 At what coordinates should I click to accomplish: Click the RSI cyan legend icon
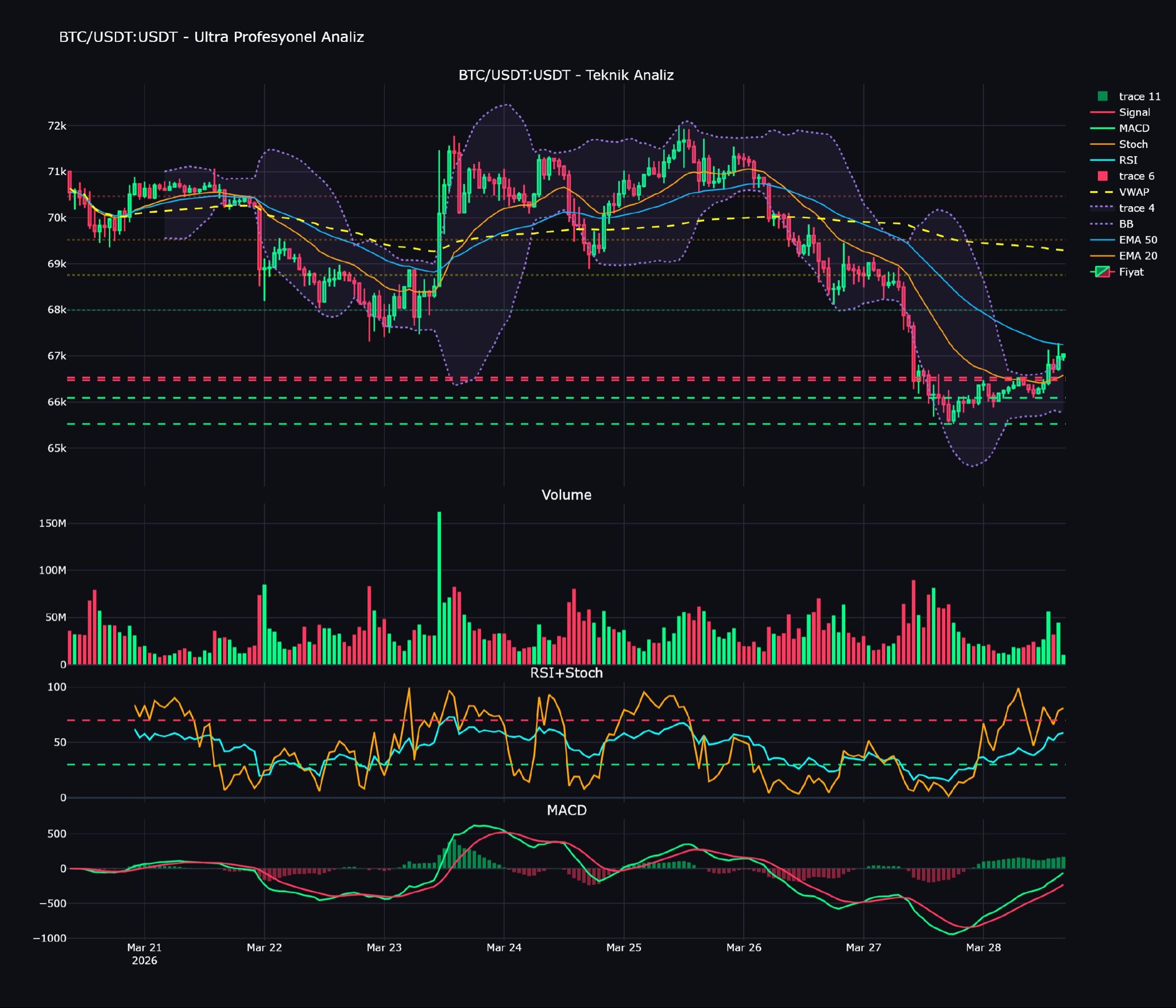1102,160
